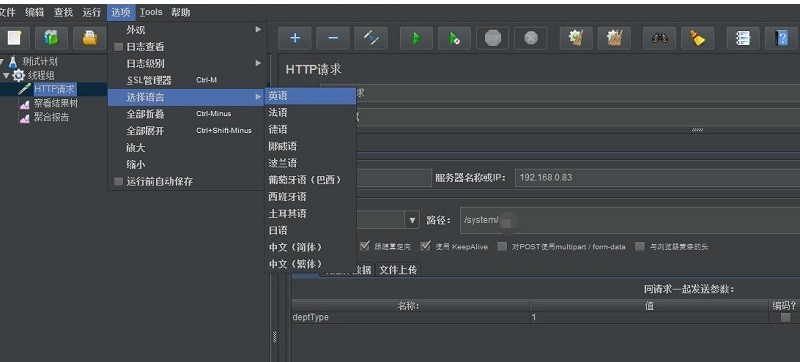Click the 全部折叠 menu item
This screenshot has width=800, height=362.
click(x=186, y=114)
